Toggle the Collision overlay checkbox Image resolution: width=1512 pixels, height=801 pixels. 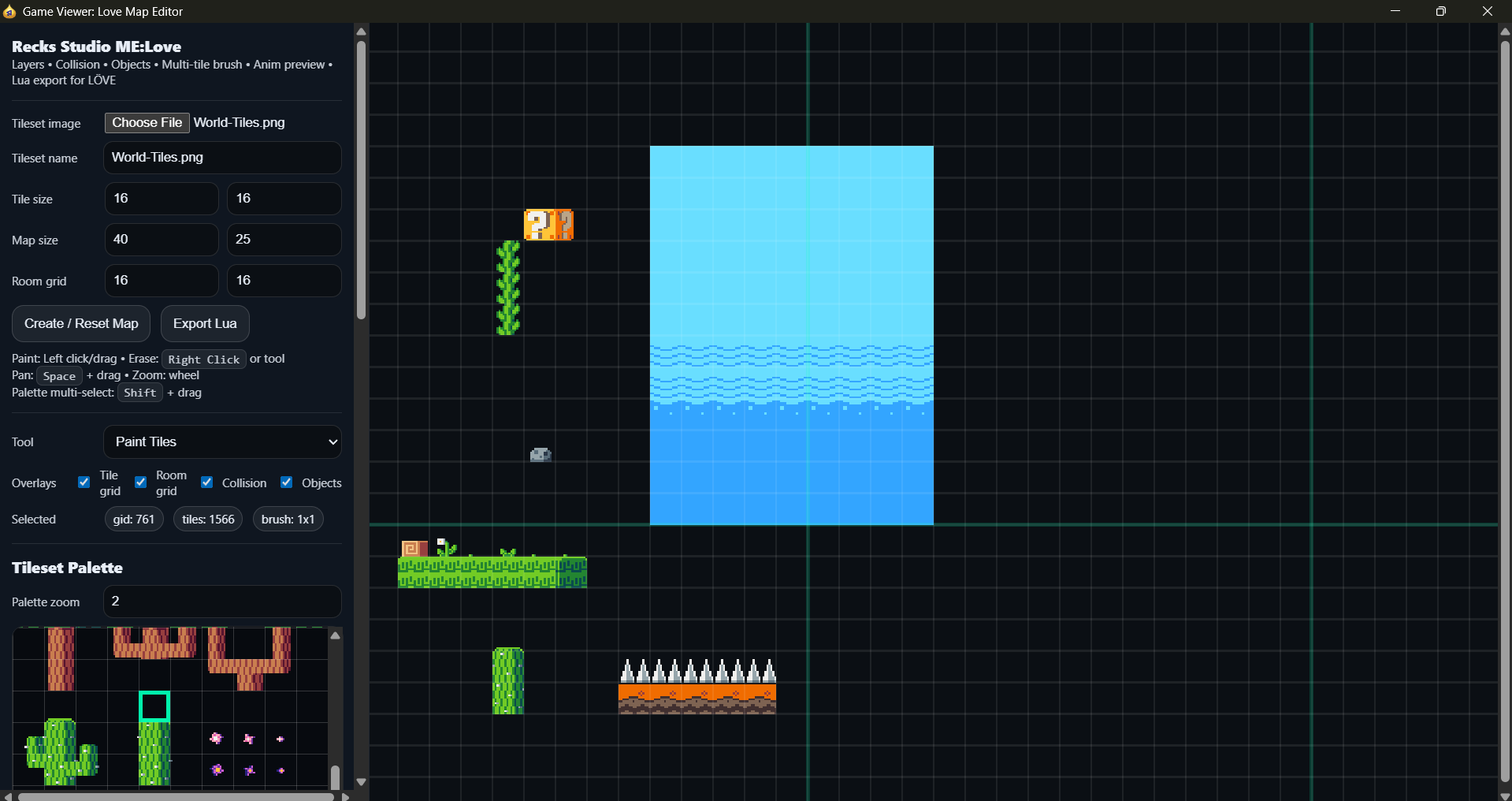tap(206, 482)
